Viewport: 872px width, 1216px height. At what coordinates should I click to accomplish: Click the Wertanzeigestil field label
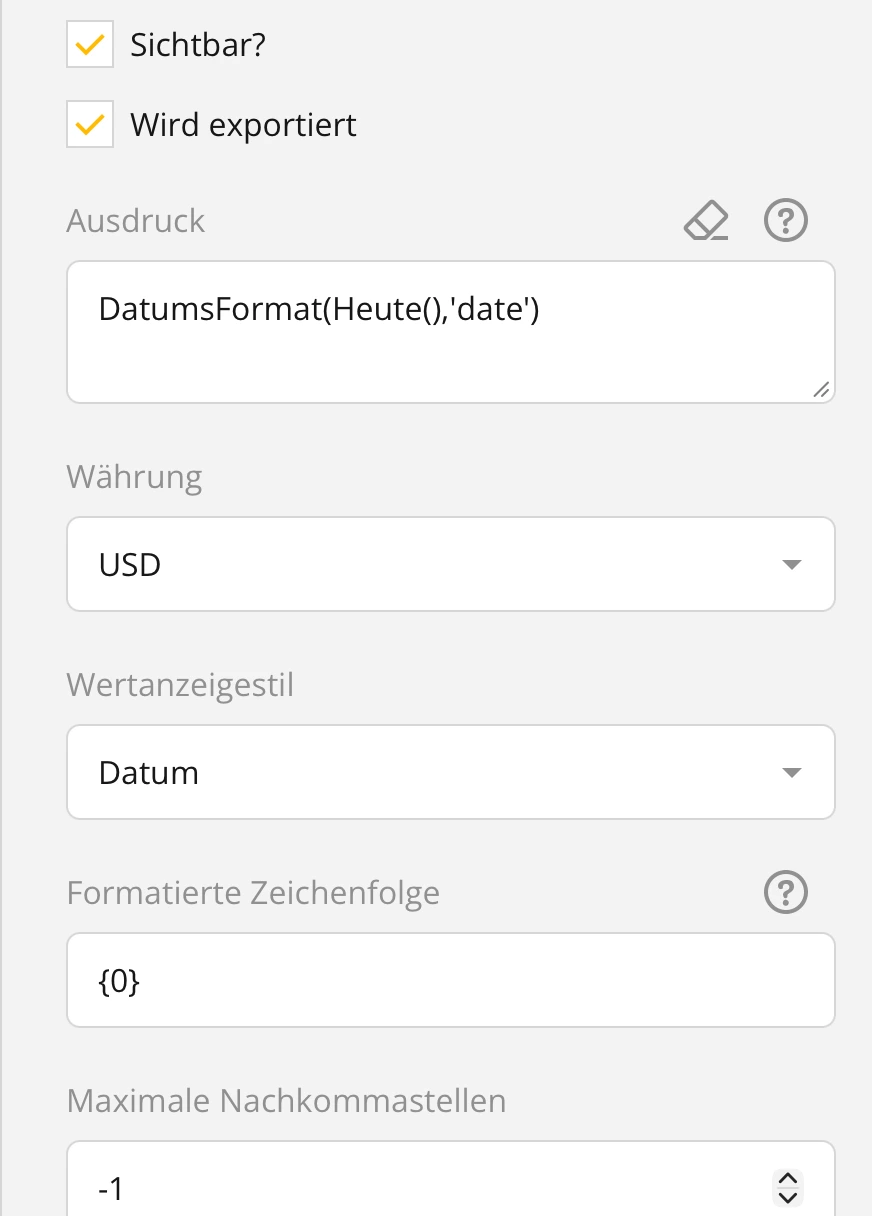[180, 686]
